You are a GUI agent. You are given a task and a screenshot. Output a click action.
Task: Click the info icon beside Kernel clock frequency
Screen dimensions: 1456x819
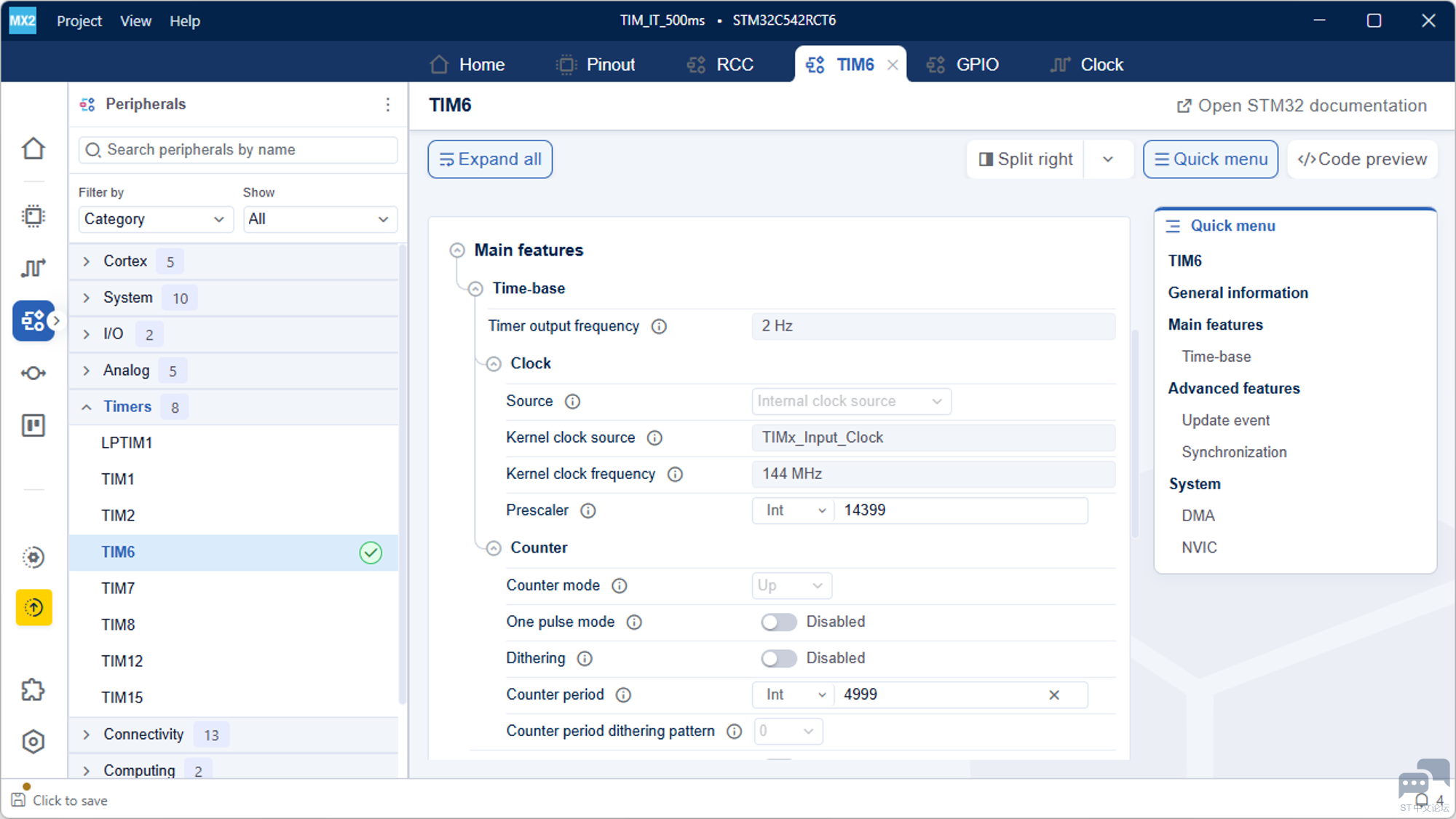pyautogui.click(x=676, y=474)
